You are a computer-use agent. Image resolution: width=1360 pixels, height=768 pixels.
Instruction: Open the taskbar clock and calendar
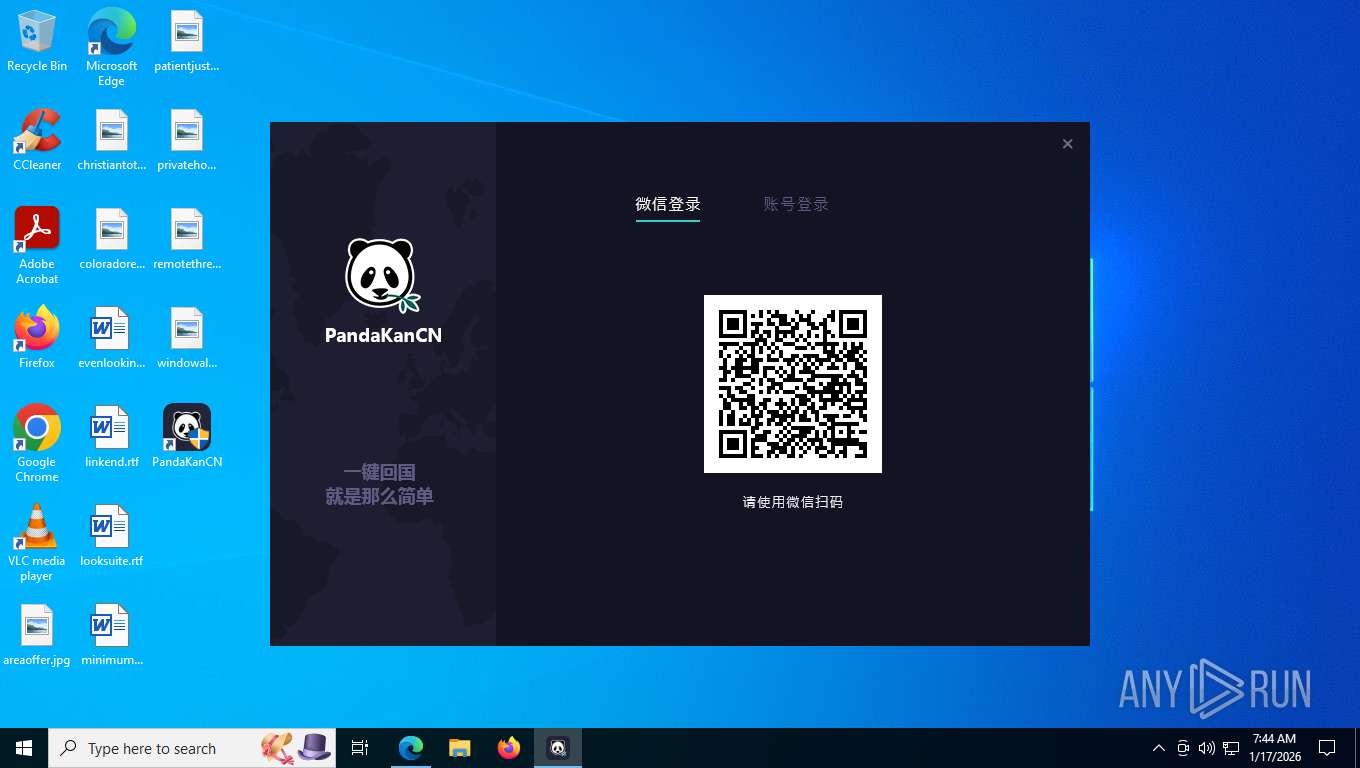tap(1274, 748)
